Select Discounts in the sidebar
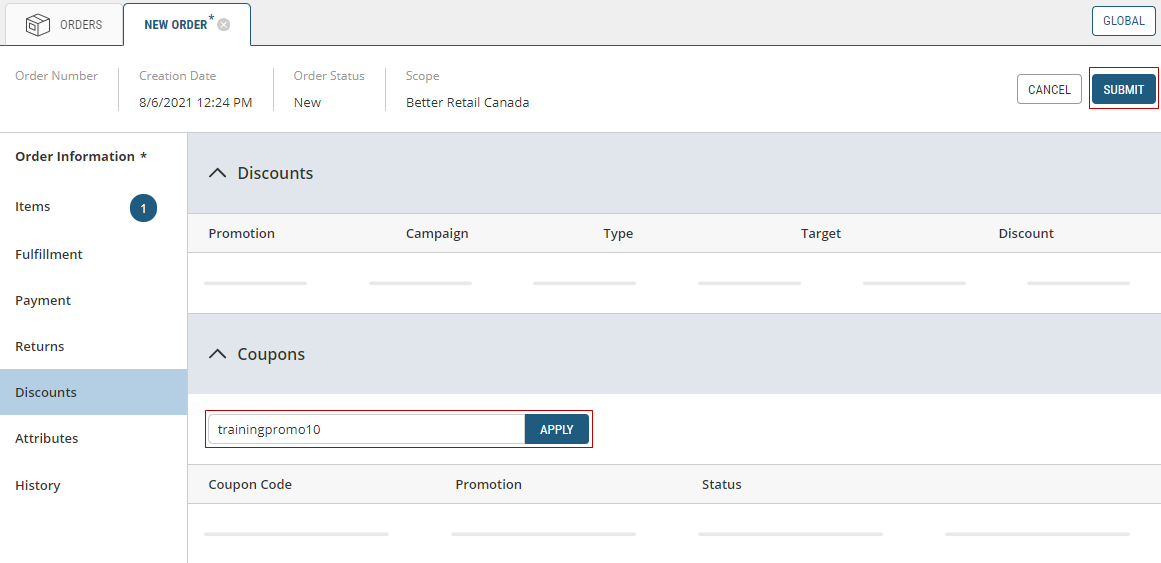1161x563 pixels. pyautogui.click(x=46, y=392)
